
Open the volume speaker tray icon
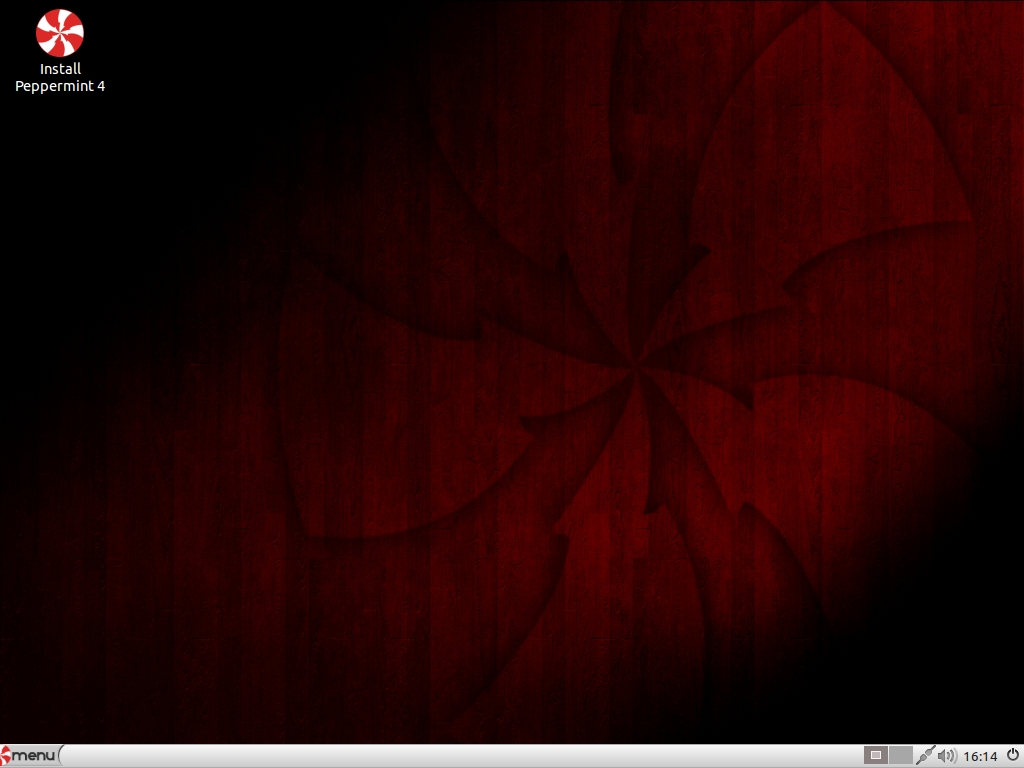click(x=947, y=756)
